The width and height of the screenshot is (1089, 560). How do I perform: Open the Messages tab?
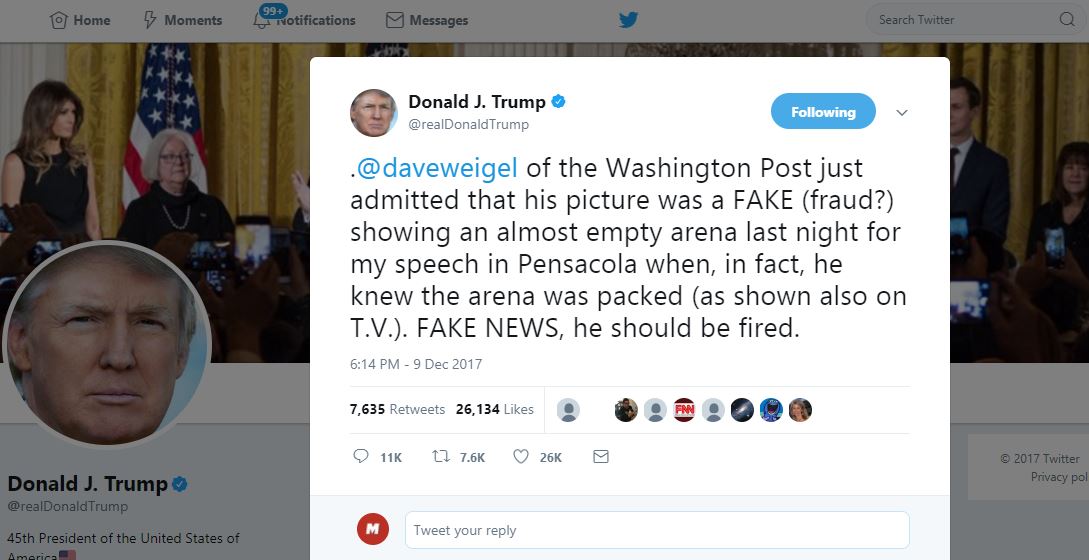(x=427, y=20)
